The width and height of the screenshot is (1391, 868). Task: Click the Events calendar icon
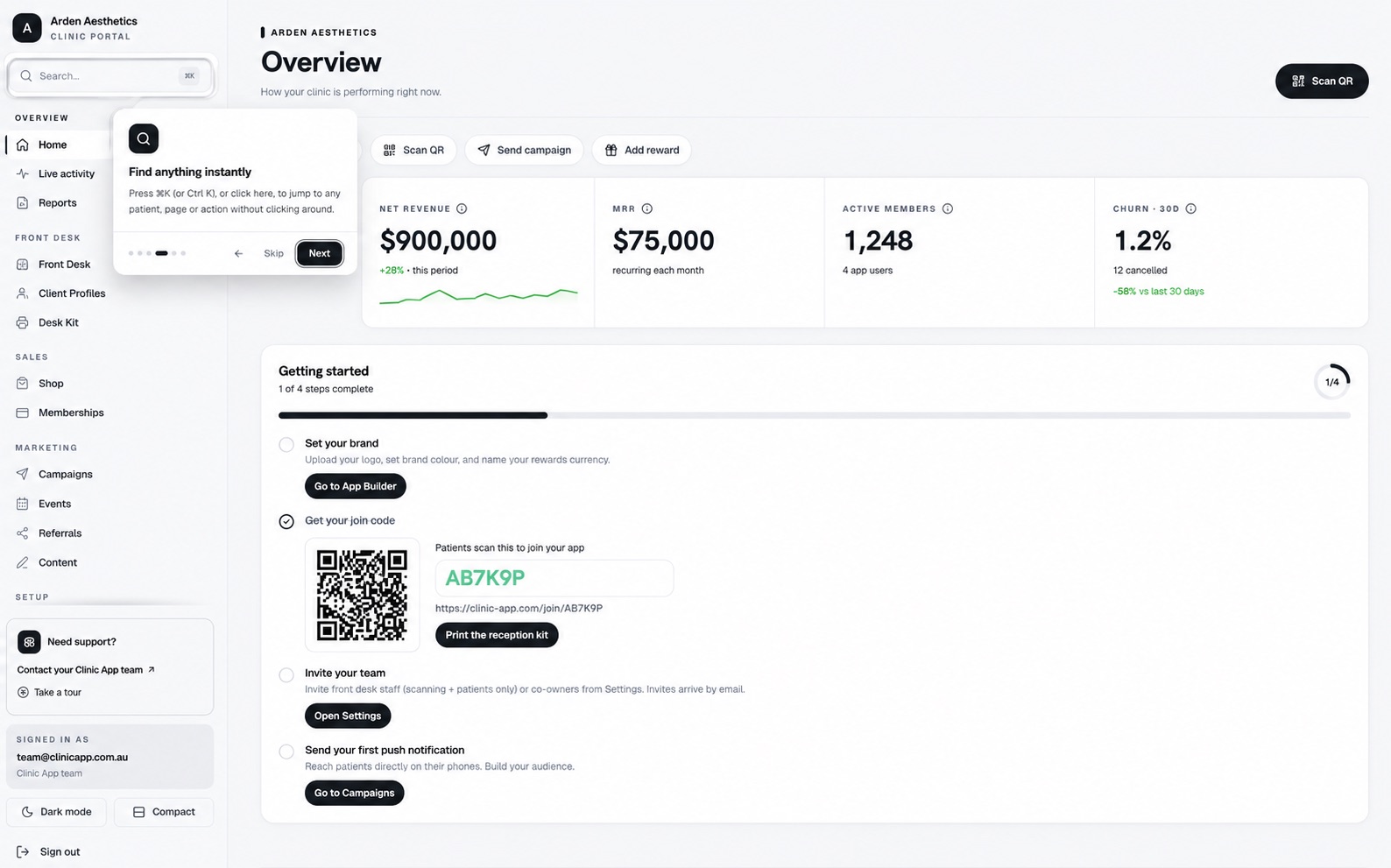click(23, 504)
